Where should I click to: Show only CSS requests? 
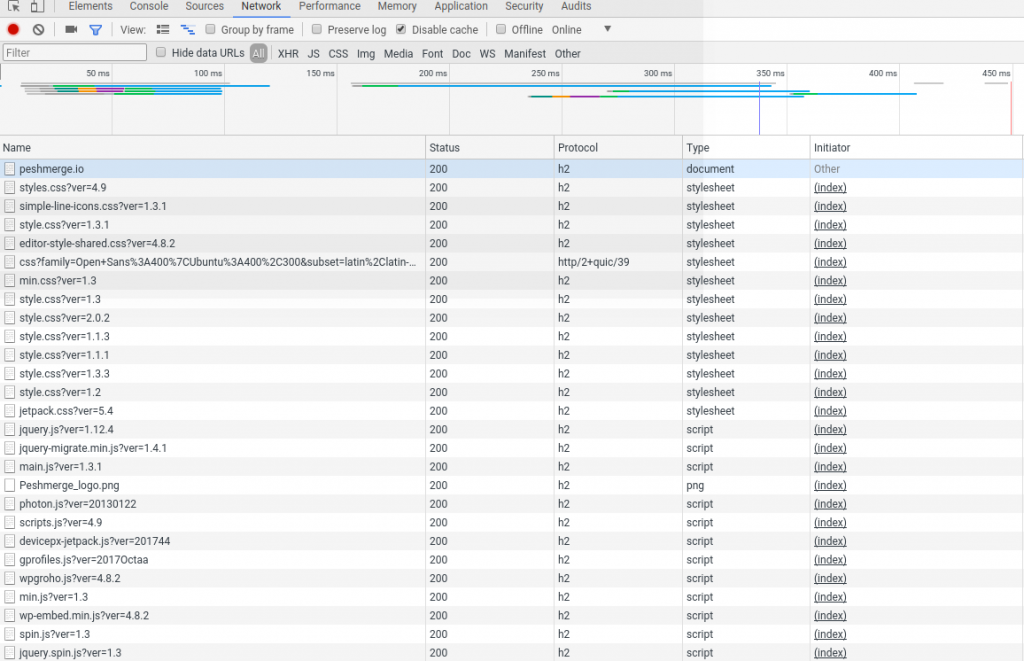(x=338, y=54)
